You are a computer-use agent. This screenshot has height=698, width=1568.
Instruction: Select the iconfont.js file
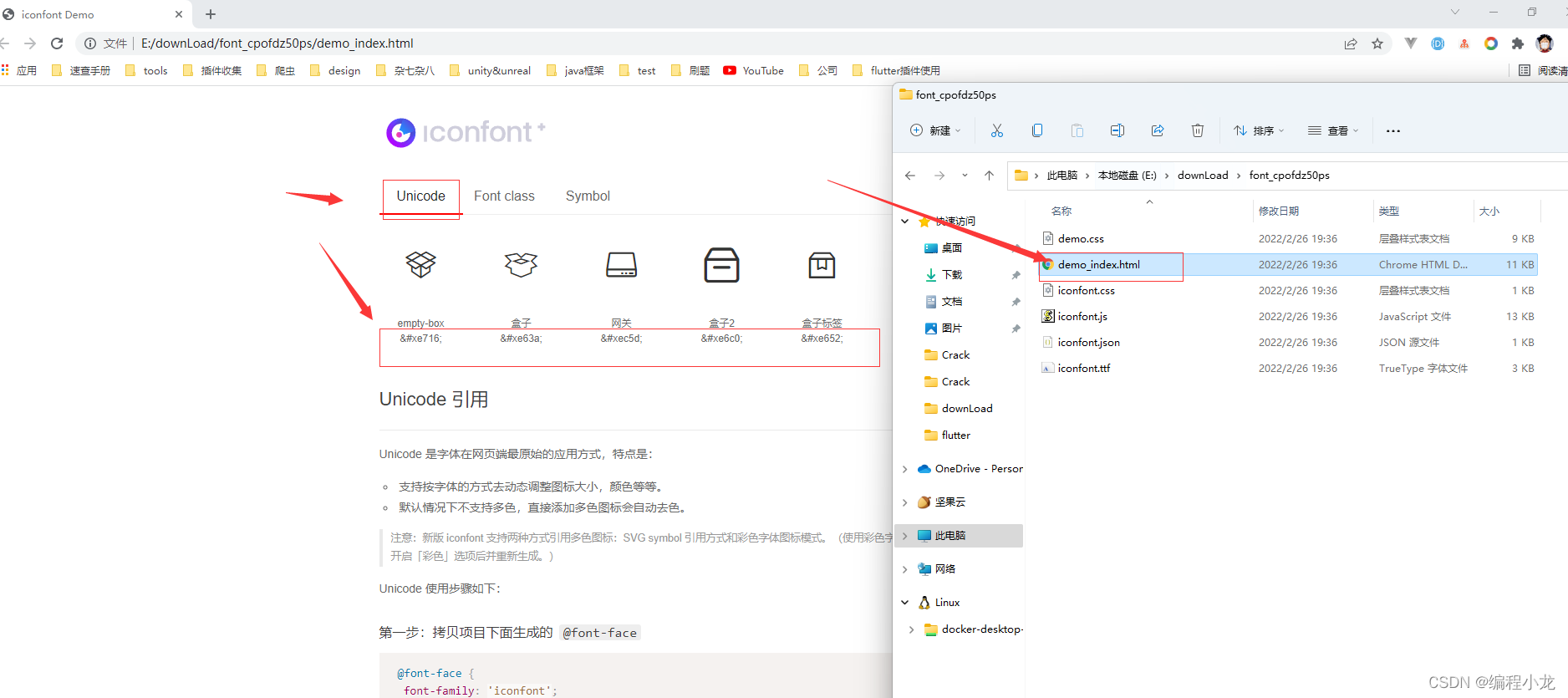1082,317
